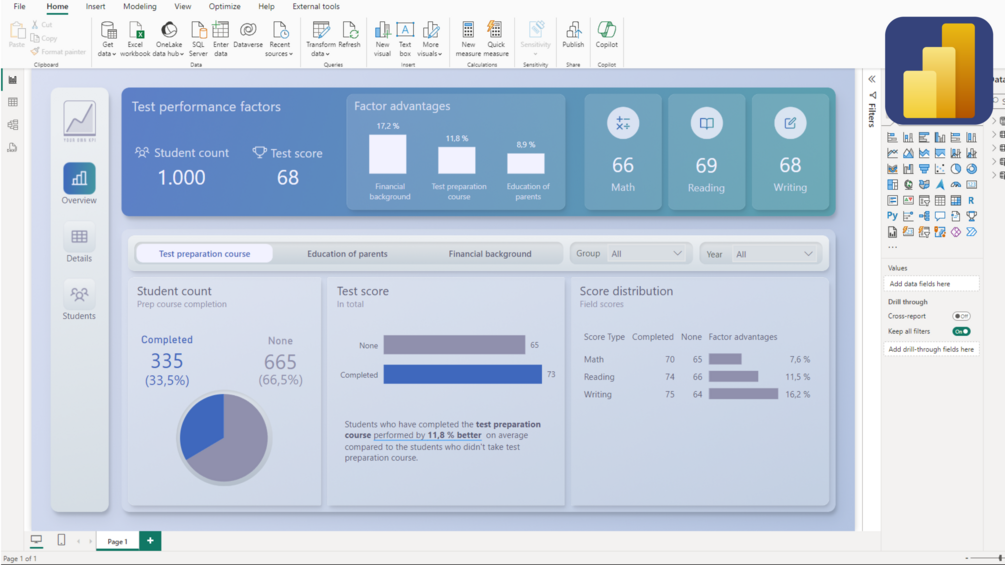Select the clustered column chart visual
1005x565 pixels.
pyautogui.click(x=940, y=137)
